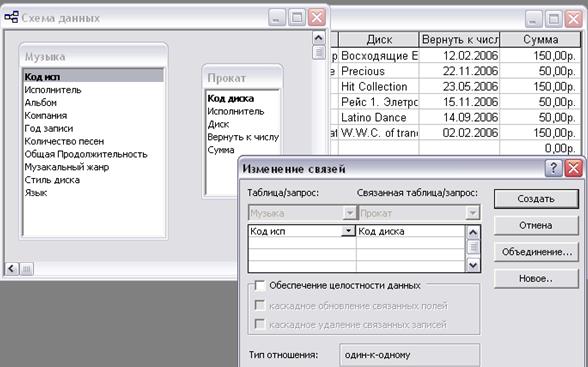Close the Изменение связей dialog
Screen dimensions: 588x367
point(574,168)
